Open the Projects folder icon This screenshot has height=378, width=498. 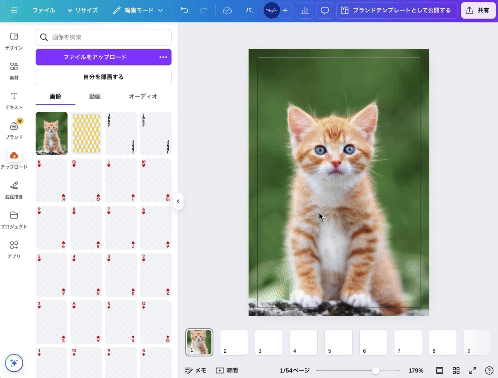[14, 219]
